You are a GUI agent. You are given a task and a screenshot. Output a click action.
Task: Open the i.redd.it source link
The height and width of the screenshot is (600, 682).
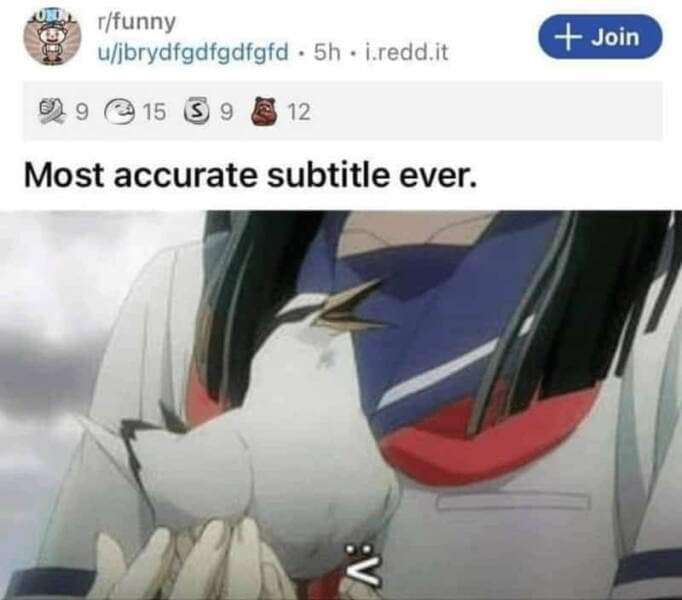click(407, 52)
